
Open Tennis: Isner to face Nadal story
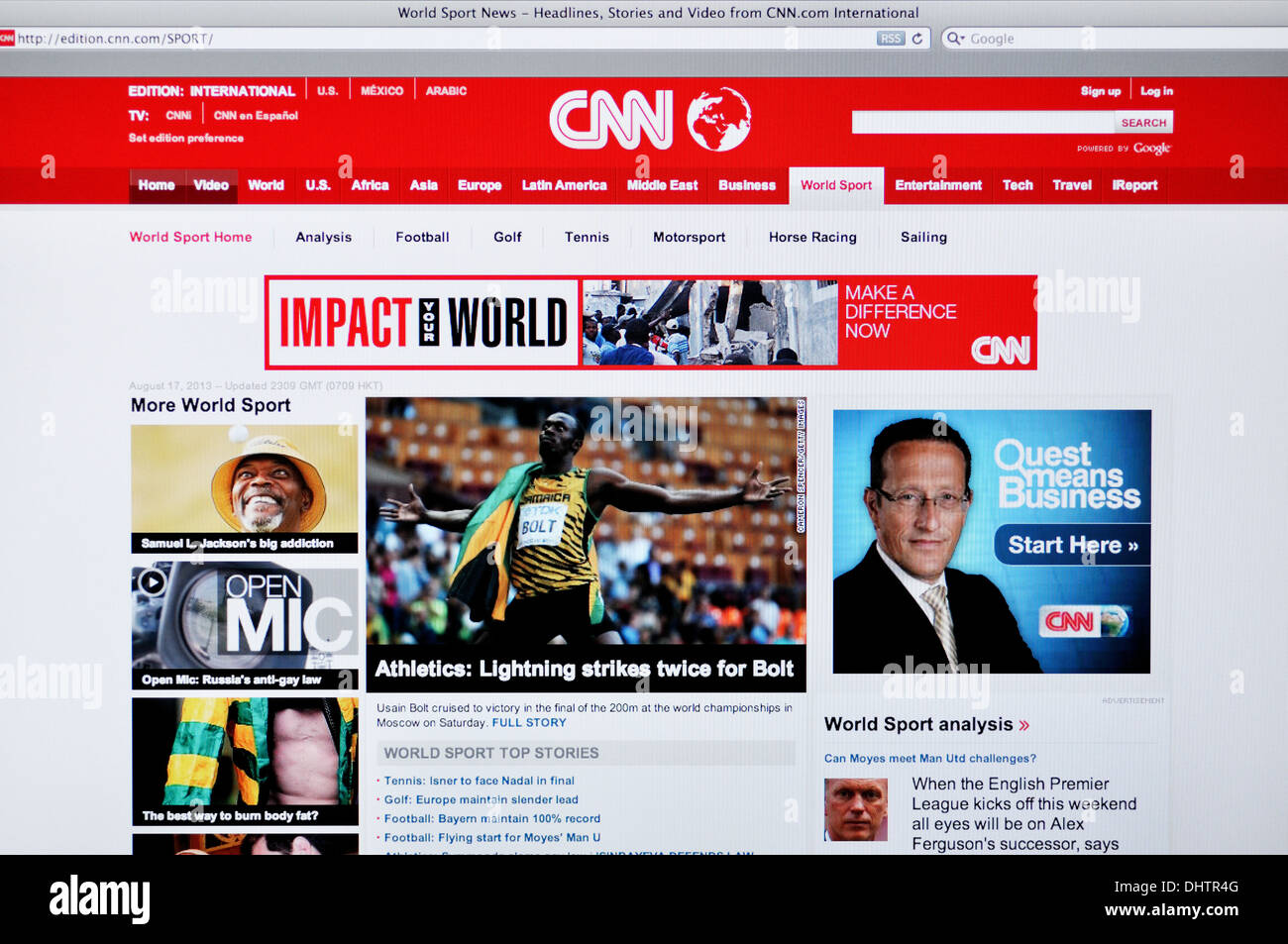click(480, 782)
